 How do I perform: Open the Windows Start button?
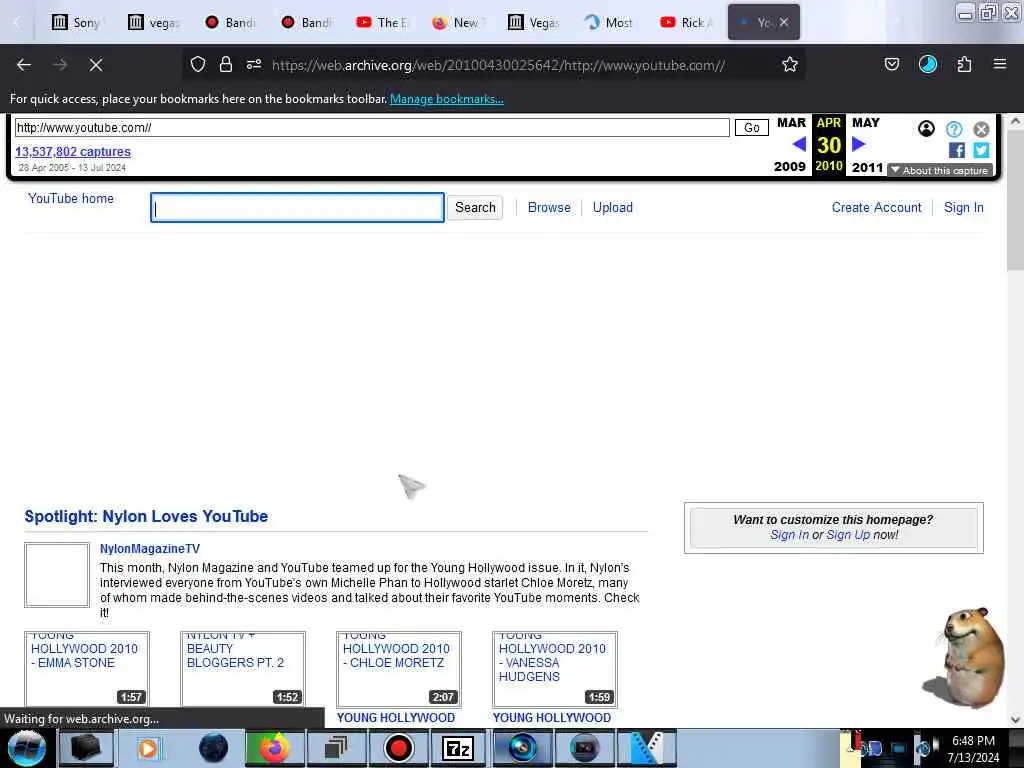tap(27, 748)
